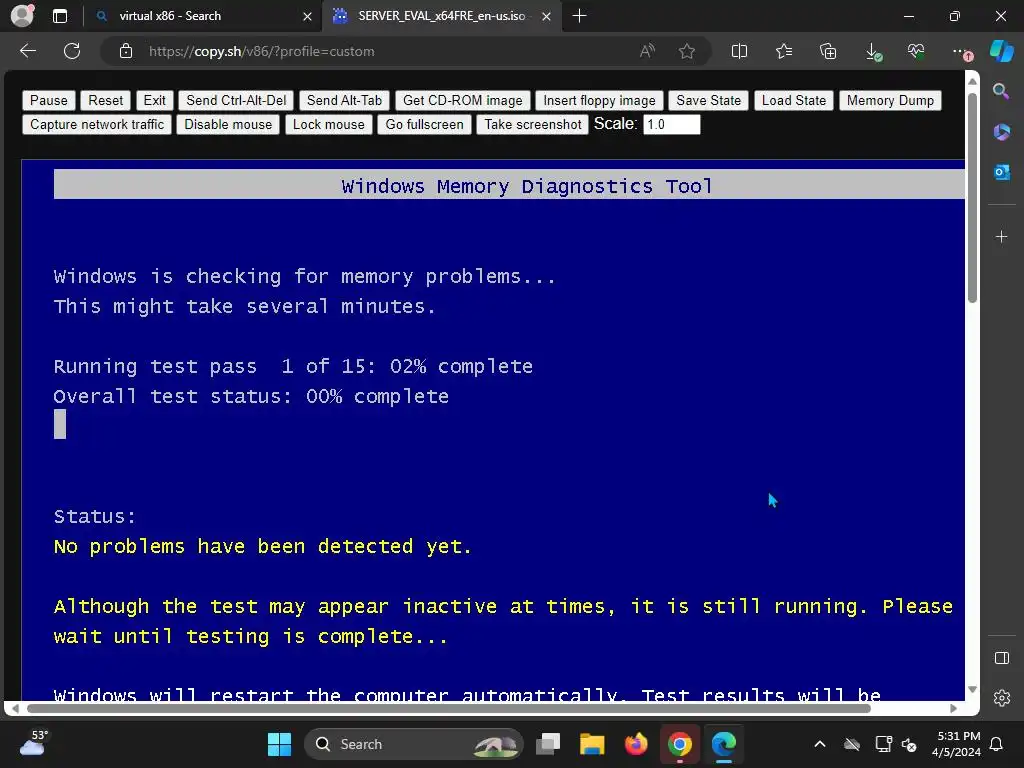Screen dimensions: 1024x768
Task: Launch Chrome from taskbar
Action: click(x=679, y=744)
